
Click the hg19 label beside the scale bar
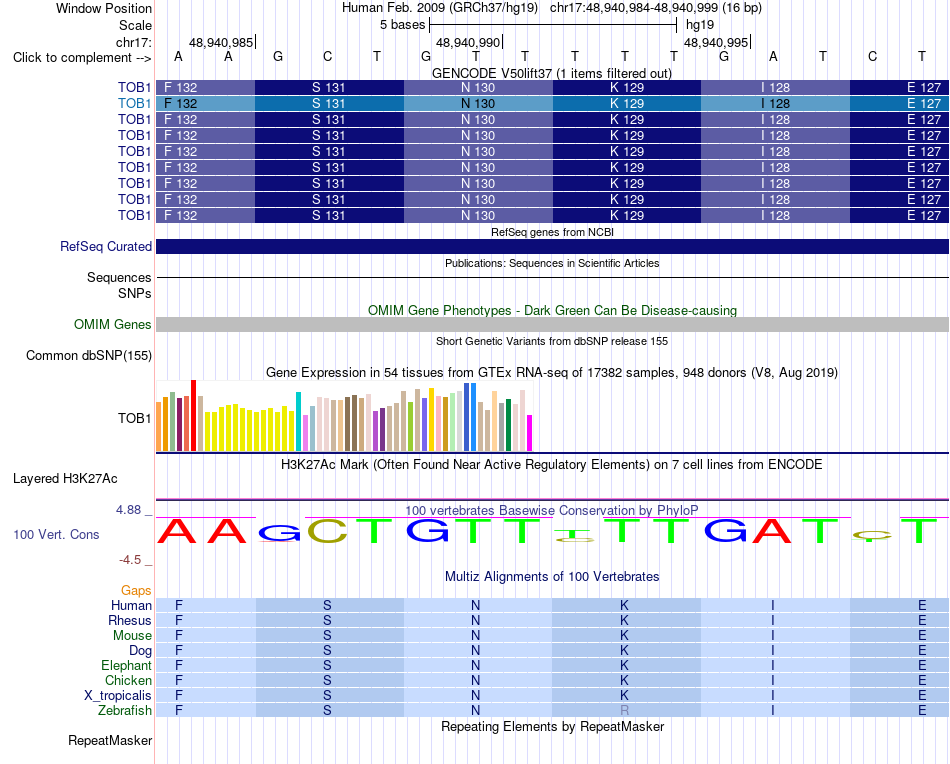click(700, 25)
